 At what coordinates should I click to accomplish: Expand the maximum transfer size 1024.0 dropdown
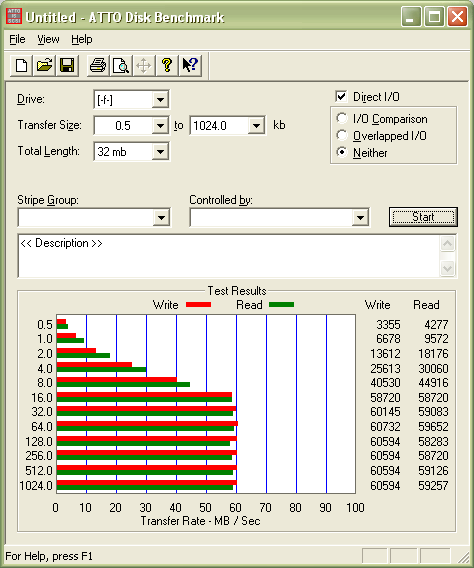[x=256, y=126]
